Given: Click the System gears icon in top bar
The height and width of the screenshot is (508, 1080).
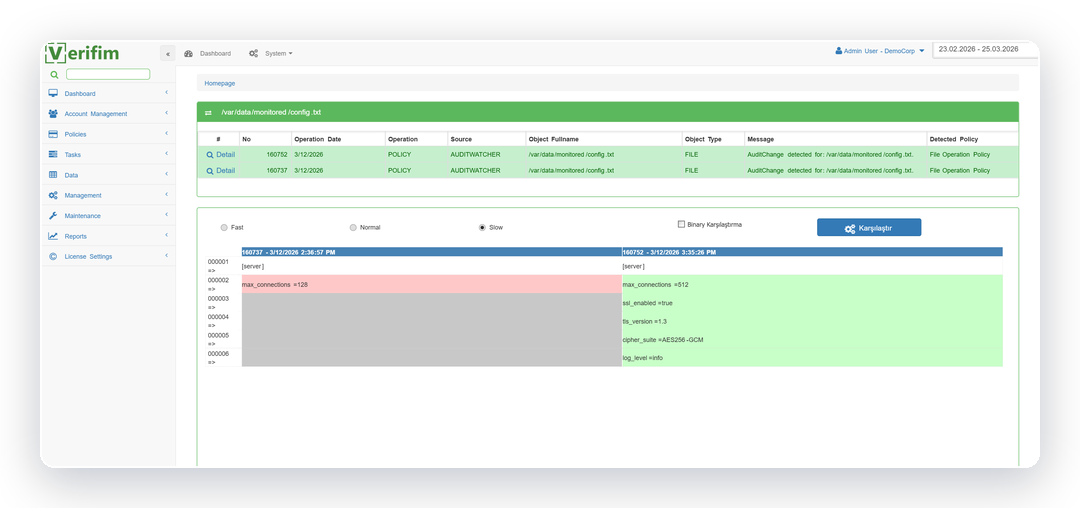Looking at the screenshot, I should 253,54.
